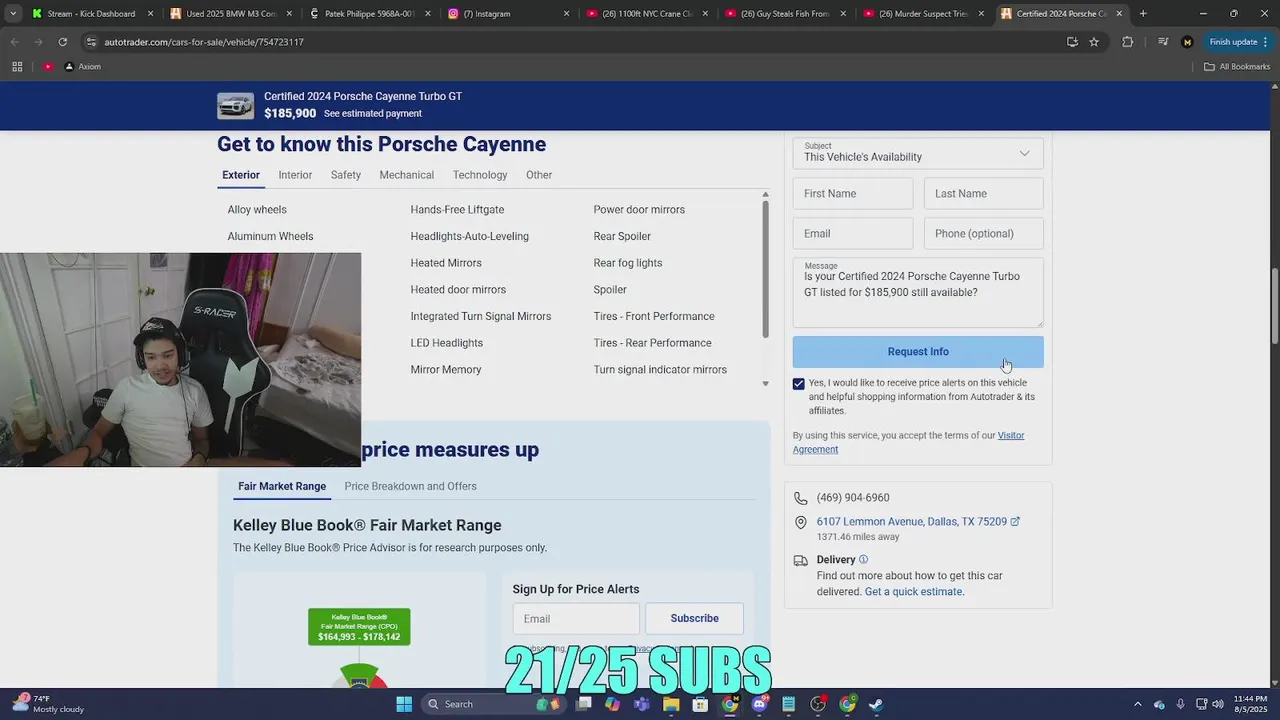1280x720 pixels.
Task: Open the Windows Start menu
Action: (404, 704)
